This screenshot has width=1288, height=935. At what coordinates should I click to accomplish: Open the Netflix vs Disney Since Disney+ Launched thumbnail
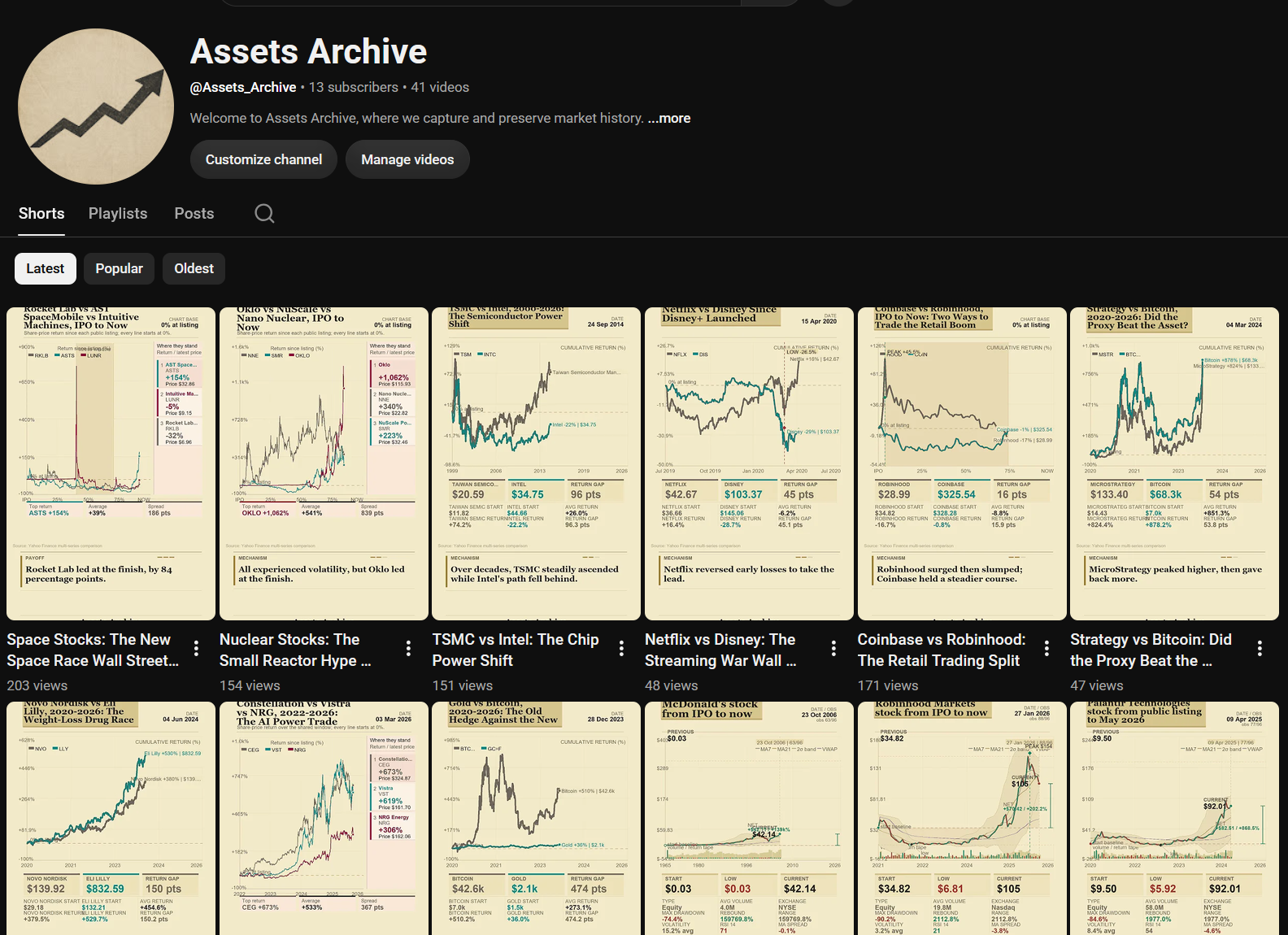pyautogui.click(x=749, y=463)
